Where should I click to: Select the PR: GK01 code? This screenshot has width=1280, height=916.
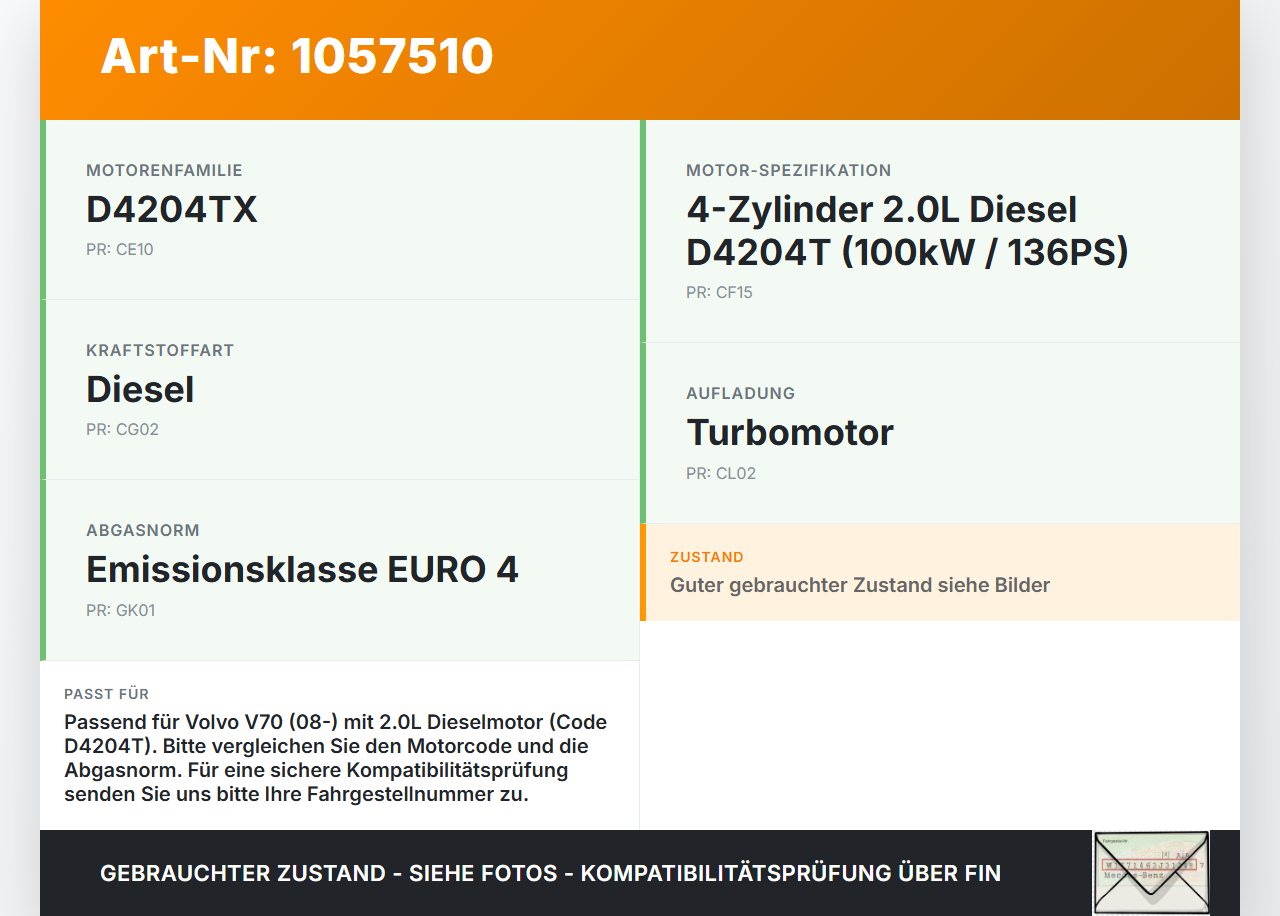pyautogui.click(x=120, y=611)
